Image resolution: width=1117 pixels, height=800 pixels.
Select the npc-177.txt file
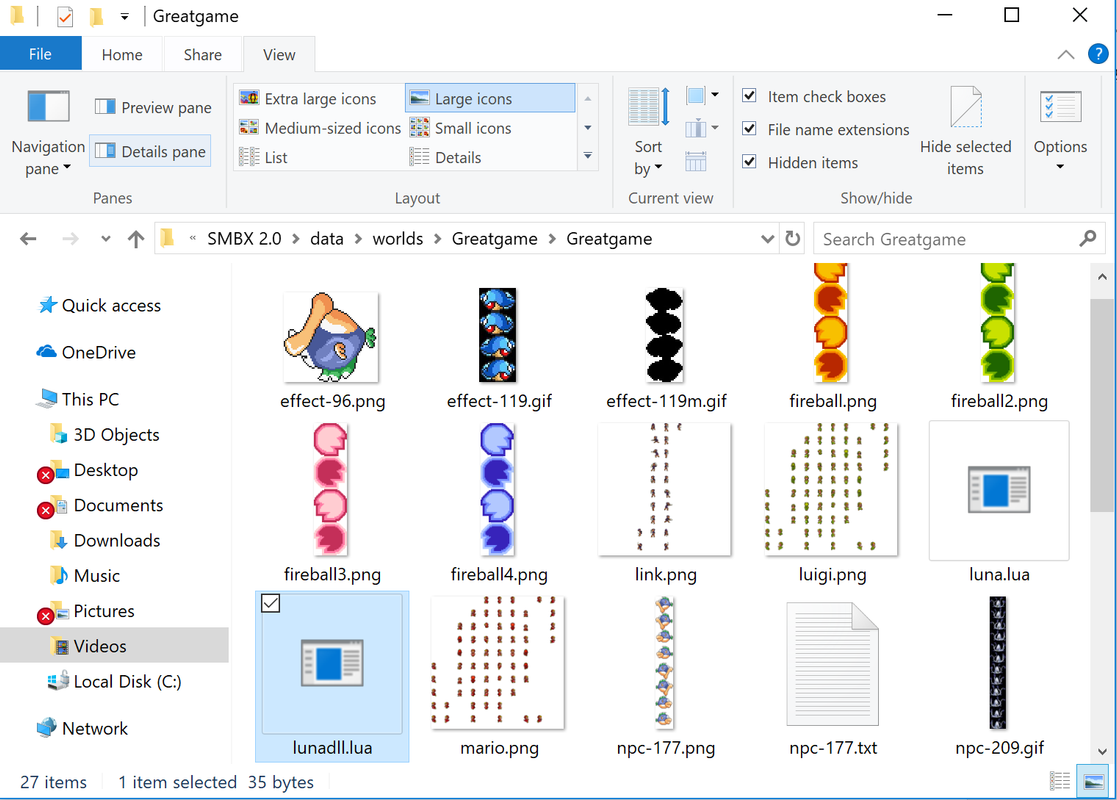coord(833,677)
